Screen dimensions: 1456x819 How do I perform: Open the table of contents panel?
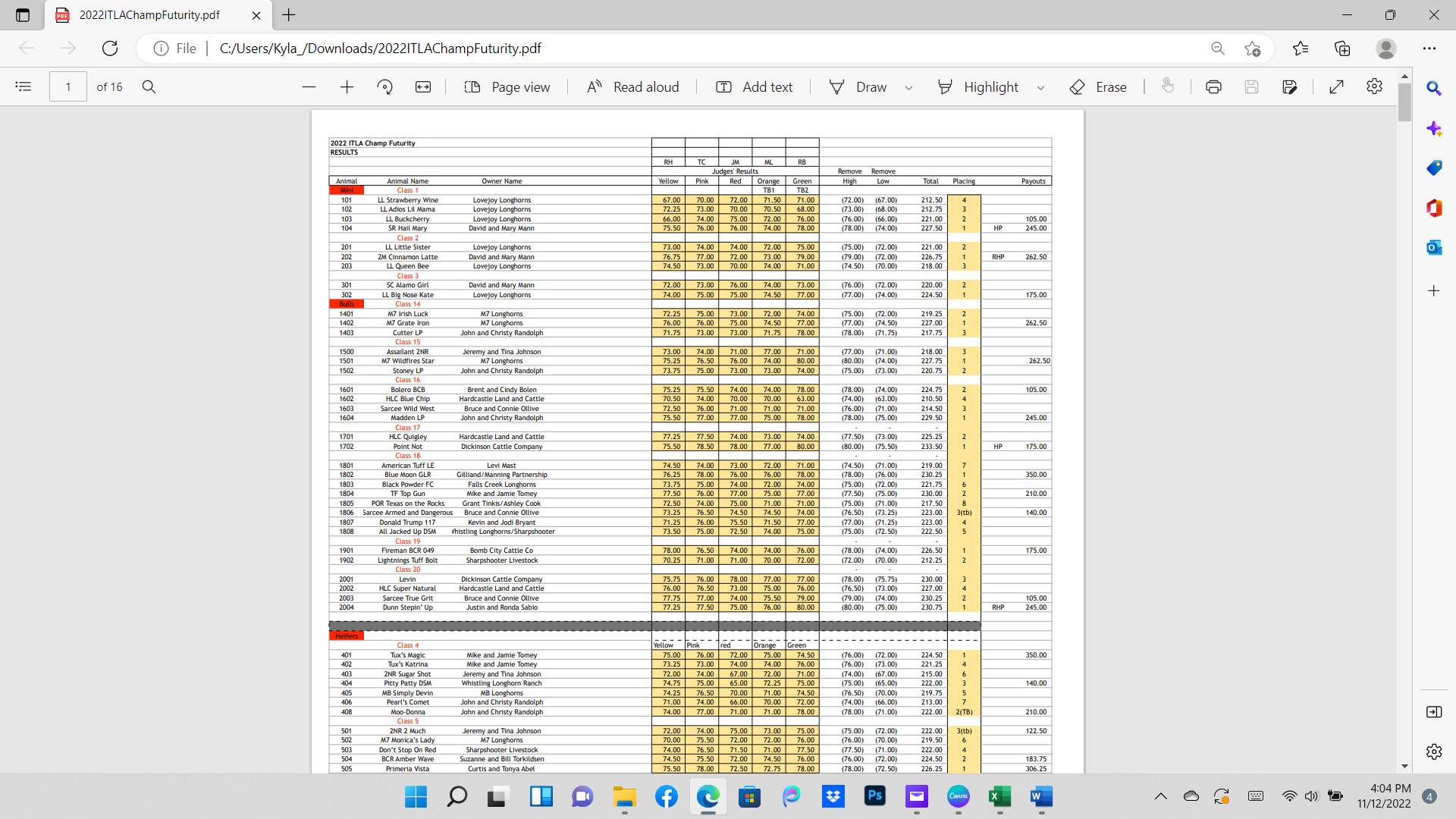(24, 86)
